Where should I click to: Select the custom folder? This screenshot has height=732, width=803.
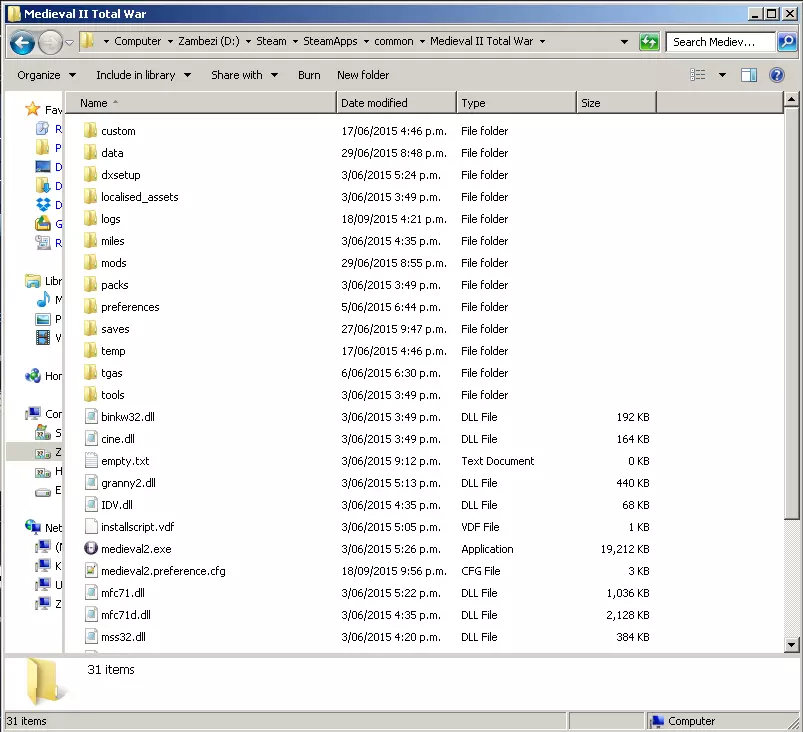(x=118, y=131)
